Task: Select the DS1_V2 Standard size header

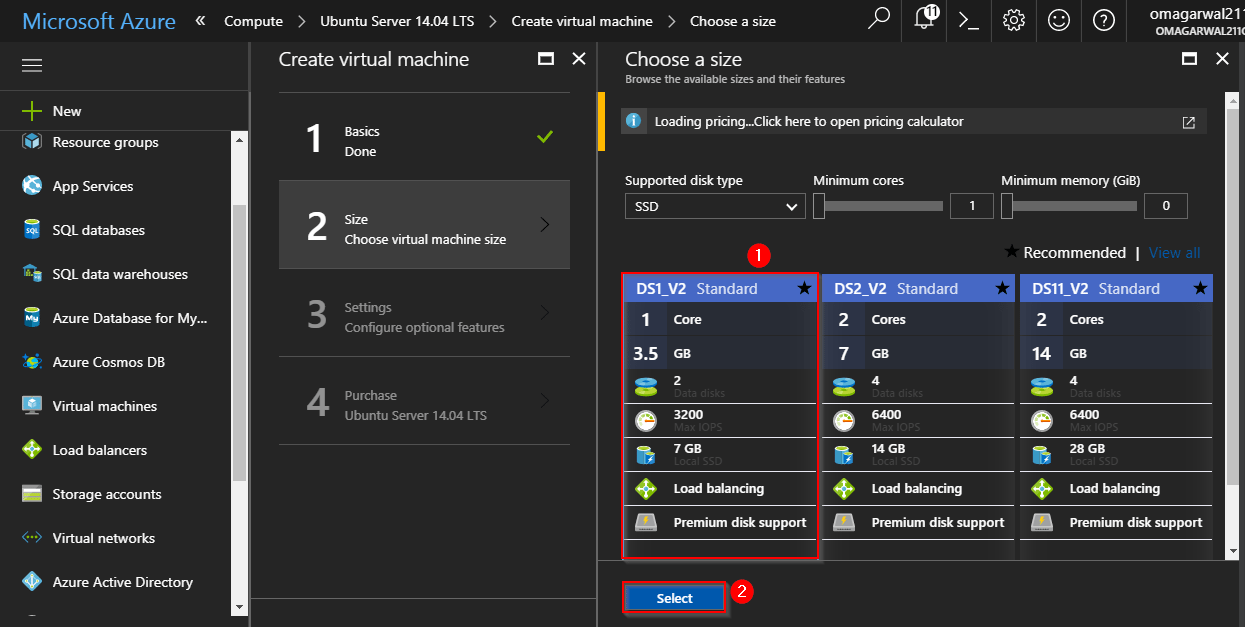Action: click(x=720, y=289)
